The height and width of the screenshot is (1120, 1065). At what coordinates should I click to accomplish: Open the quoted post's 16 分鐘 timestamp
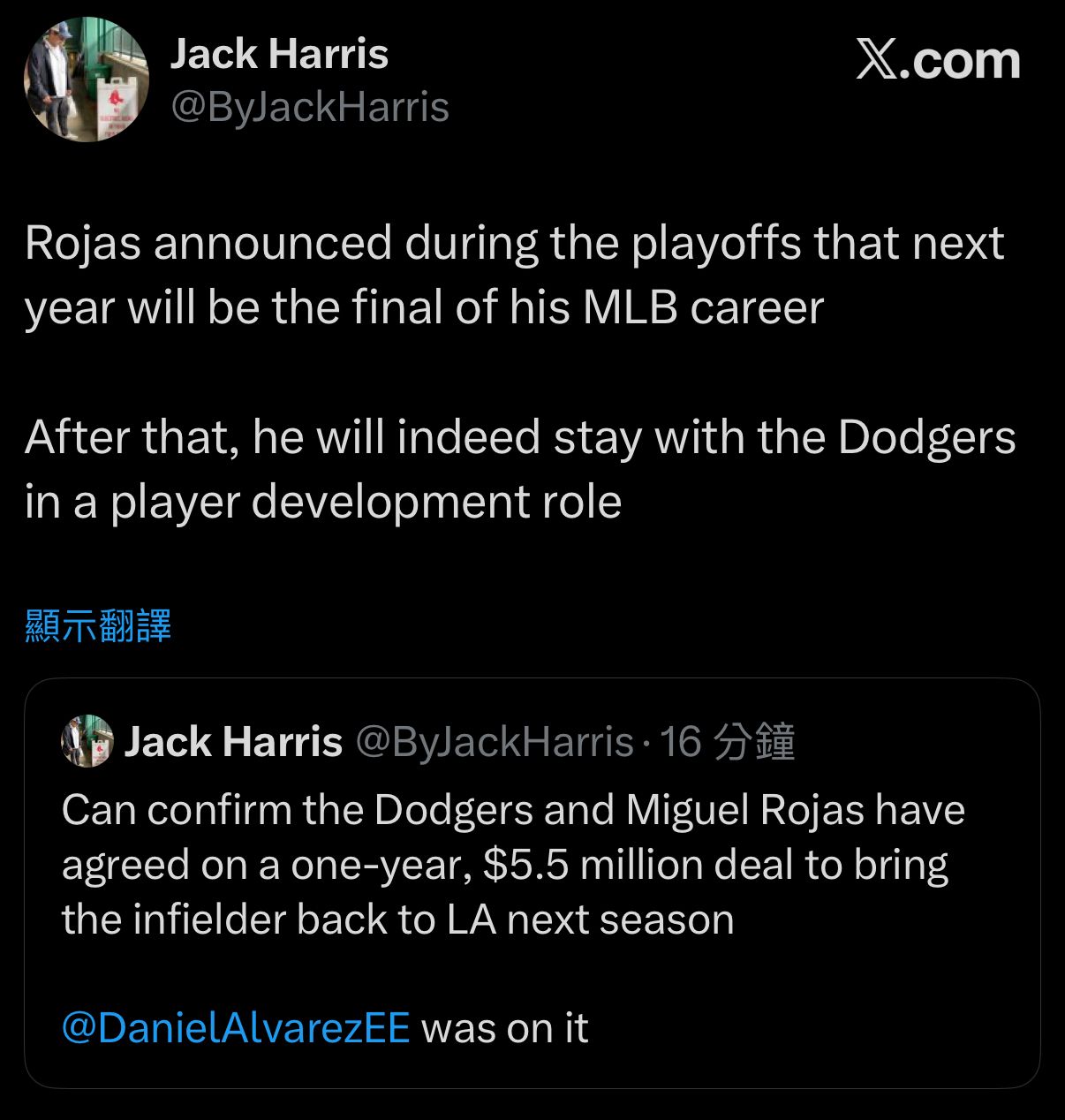click(x=728, y=742)
